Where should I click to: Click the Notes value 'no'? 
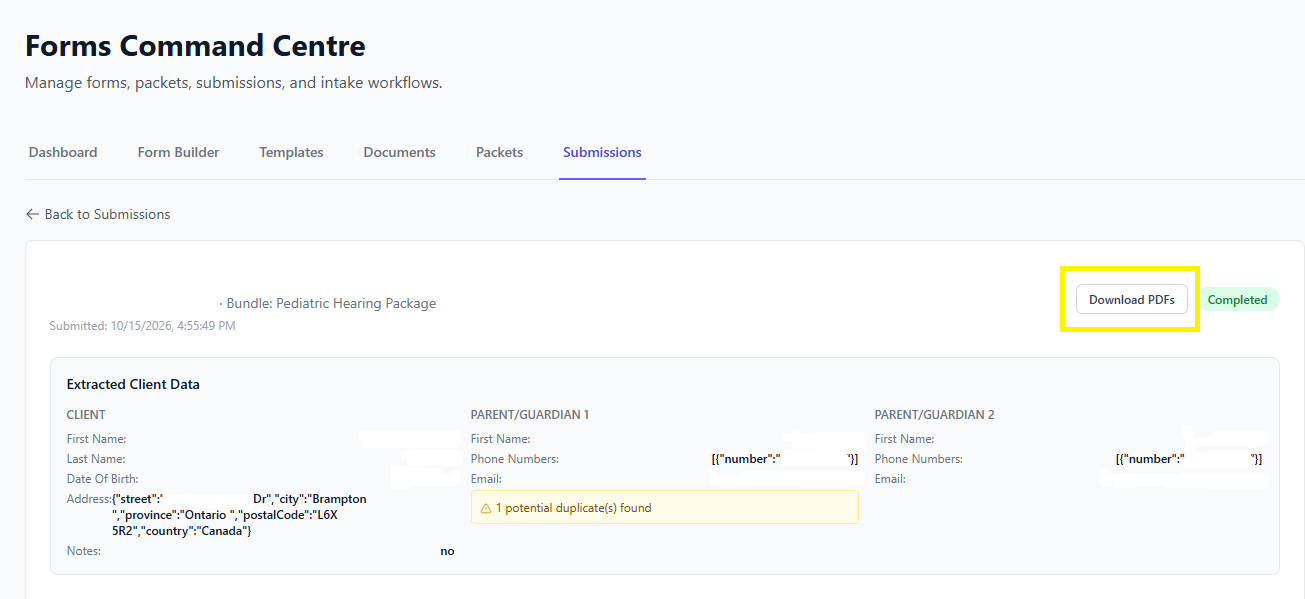[447, 551]
